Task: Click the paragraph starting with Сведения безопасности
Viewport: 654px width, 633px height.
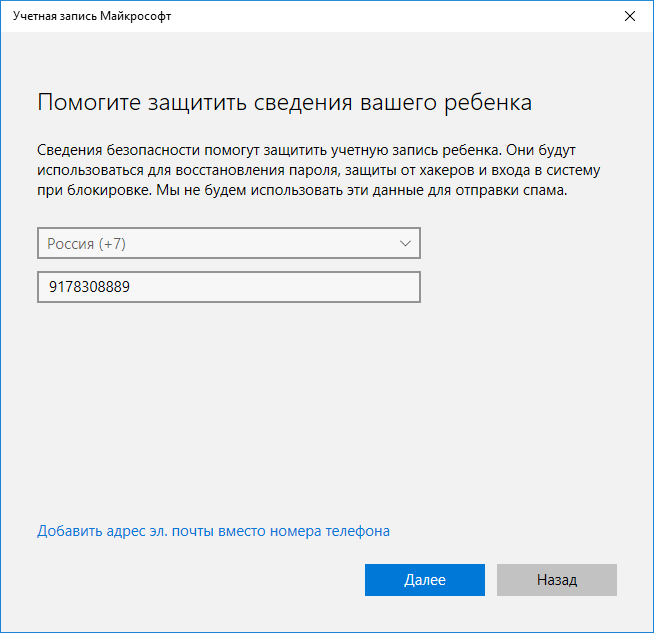Action: tap(319, 170)
